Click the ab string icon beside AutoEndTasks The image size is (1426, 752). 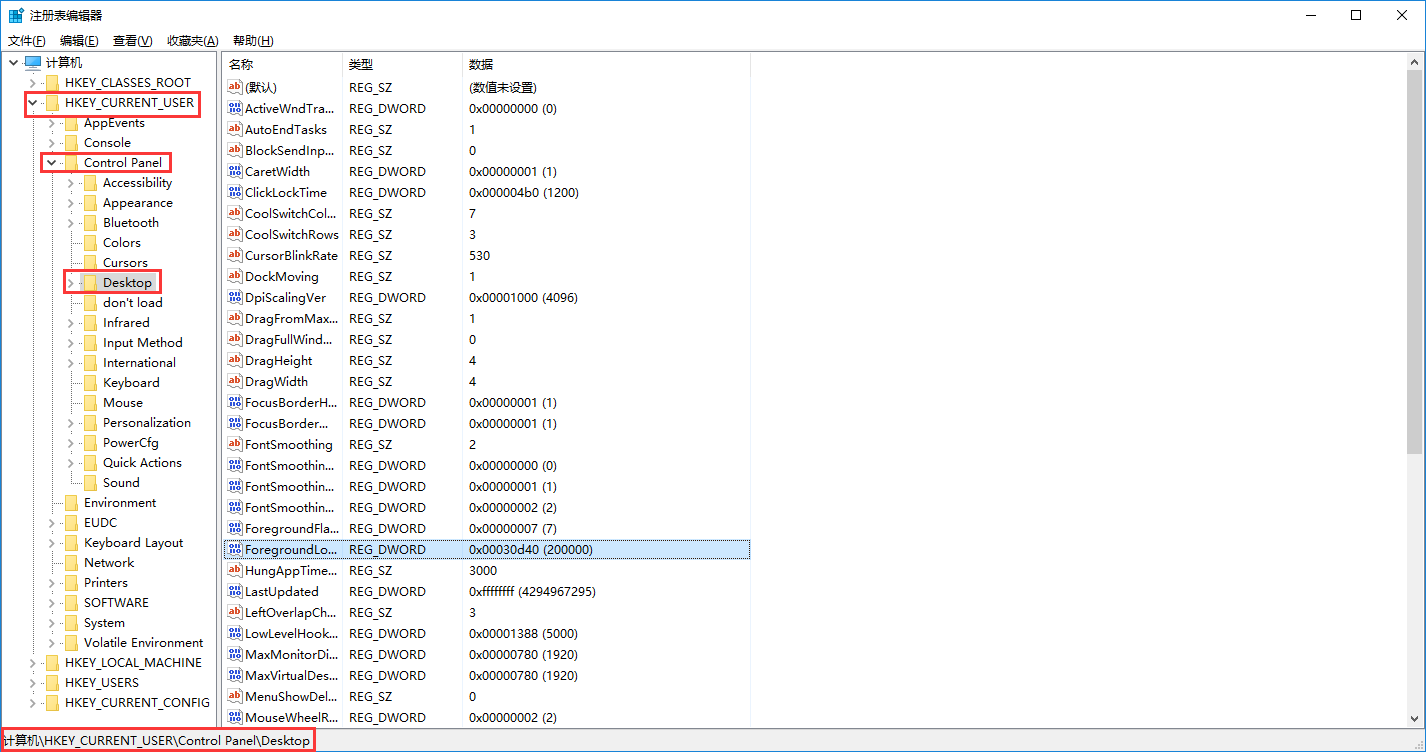click(234, 129)
